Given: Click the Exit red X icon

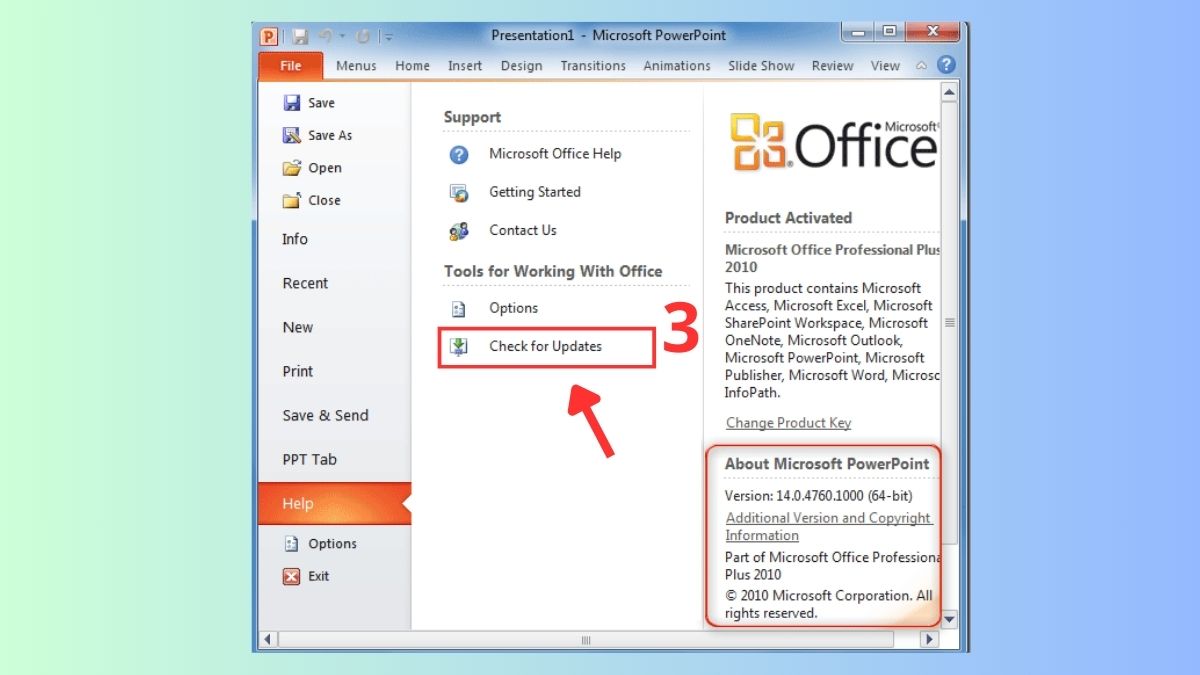Looking at the screenshot, I should 291,576.
